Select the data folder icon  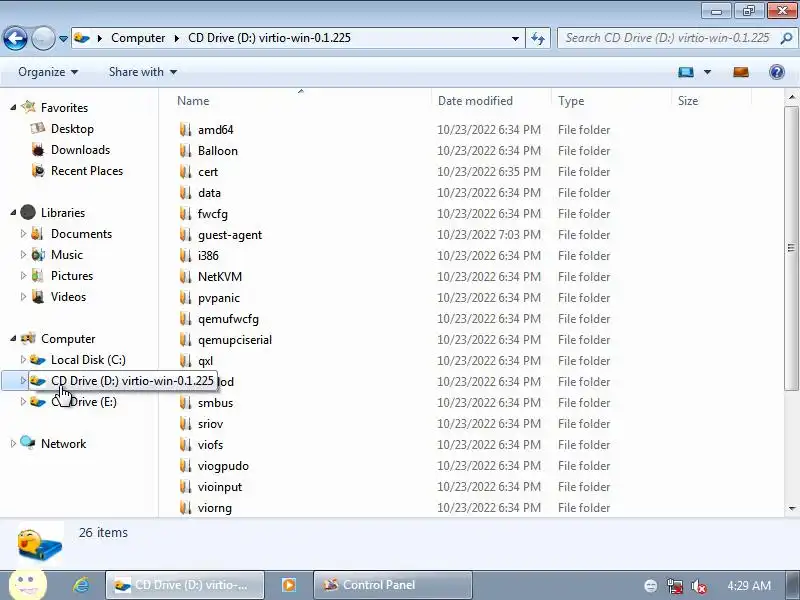point(186,192)
